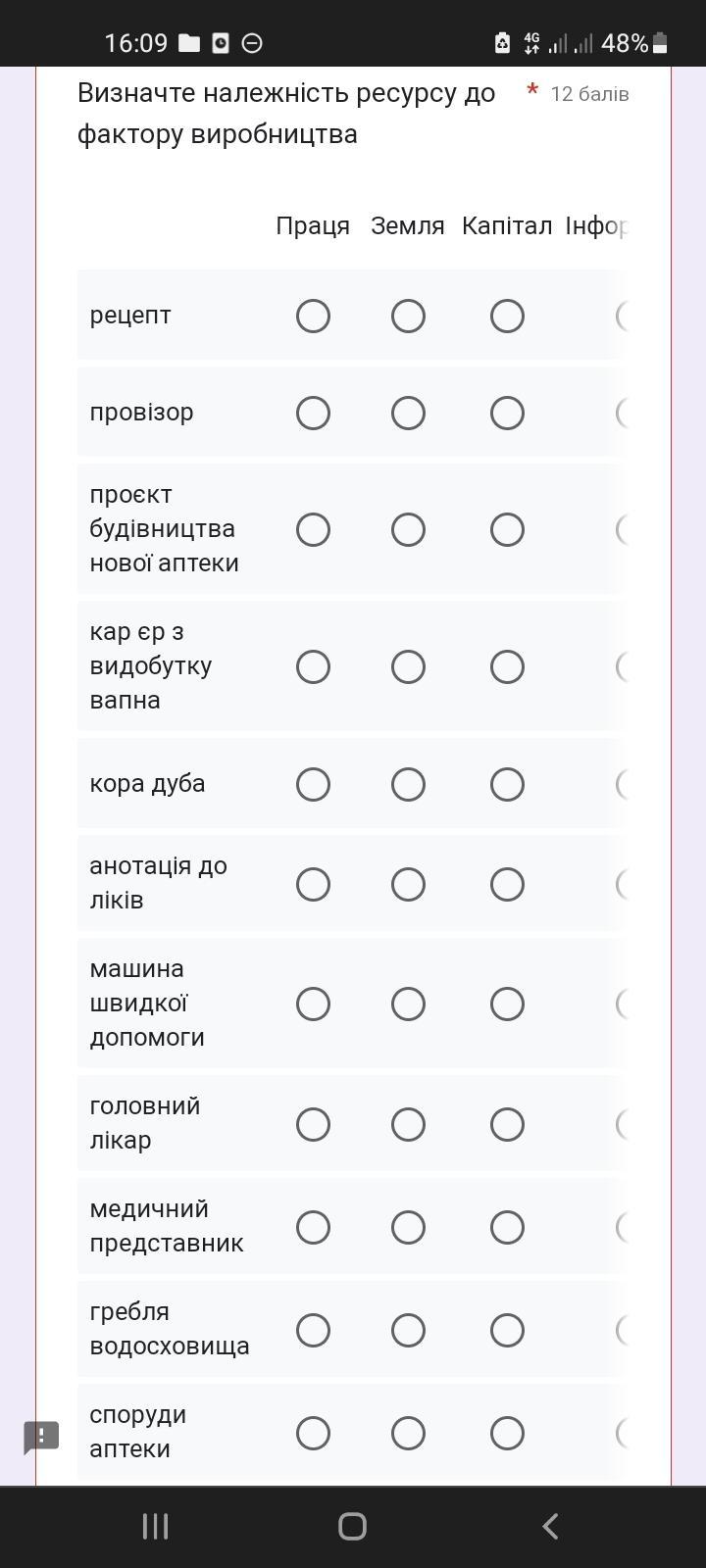Choose Земля for кар'єр з видобутку вапна
Viewport: 706px width, 1568px height.
click(408, 666)
